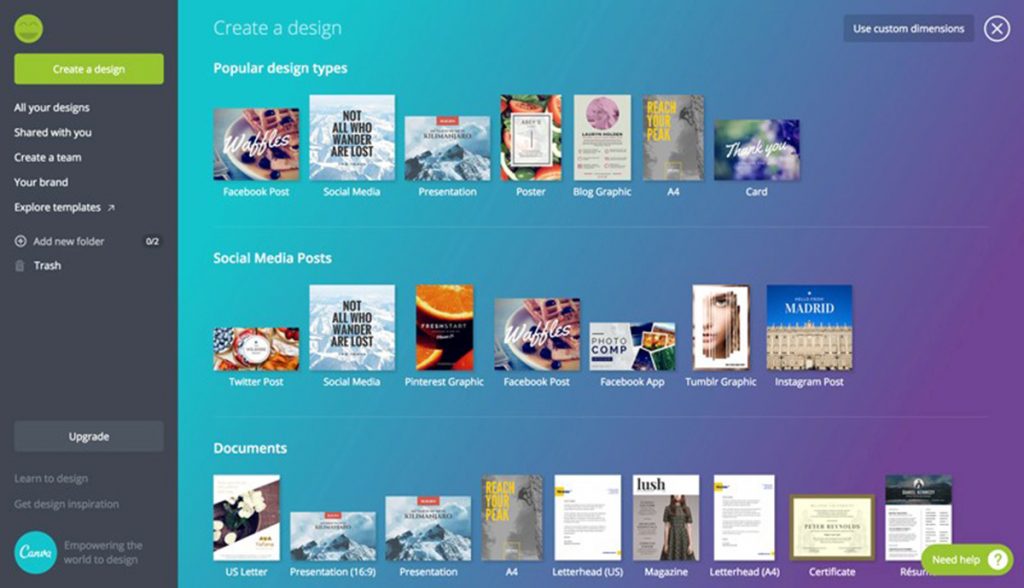Click Use custom dimensions button
1024x588 pixels.
908,29
